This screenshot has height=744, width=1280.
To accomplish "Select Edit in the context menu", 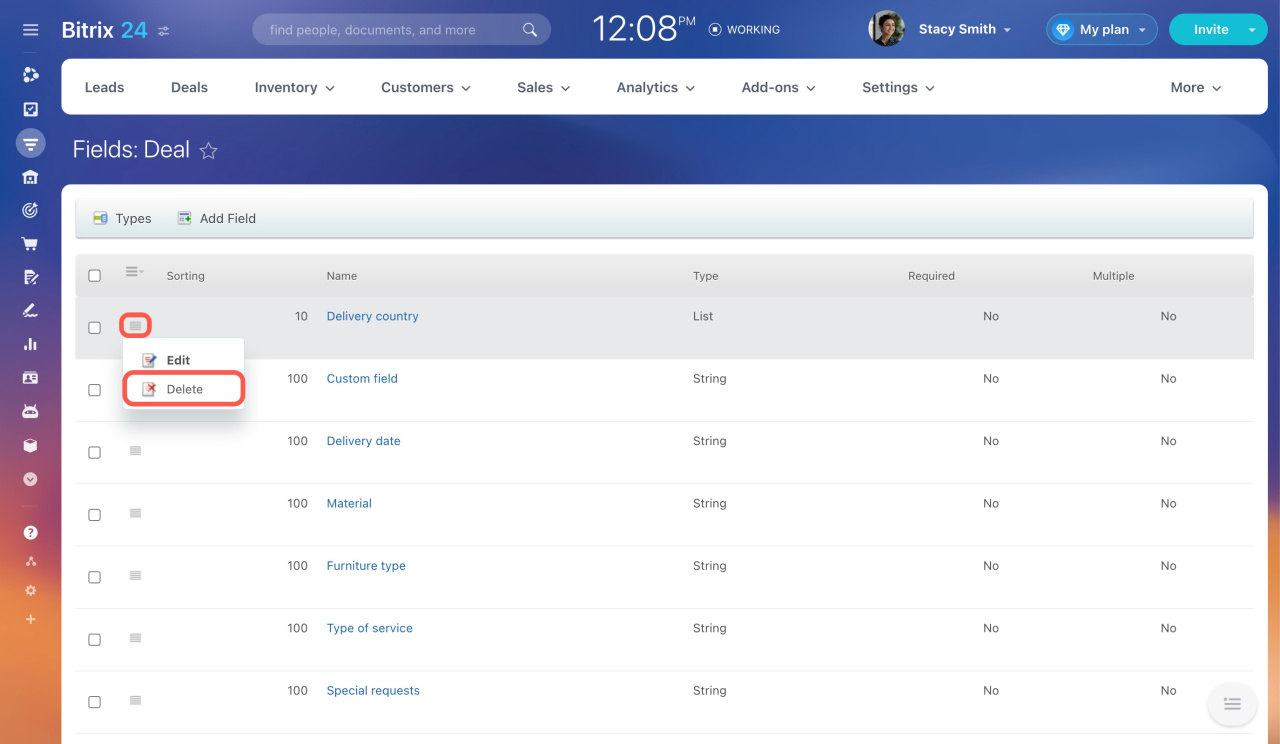I will click(x=178, y=360).
